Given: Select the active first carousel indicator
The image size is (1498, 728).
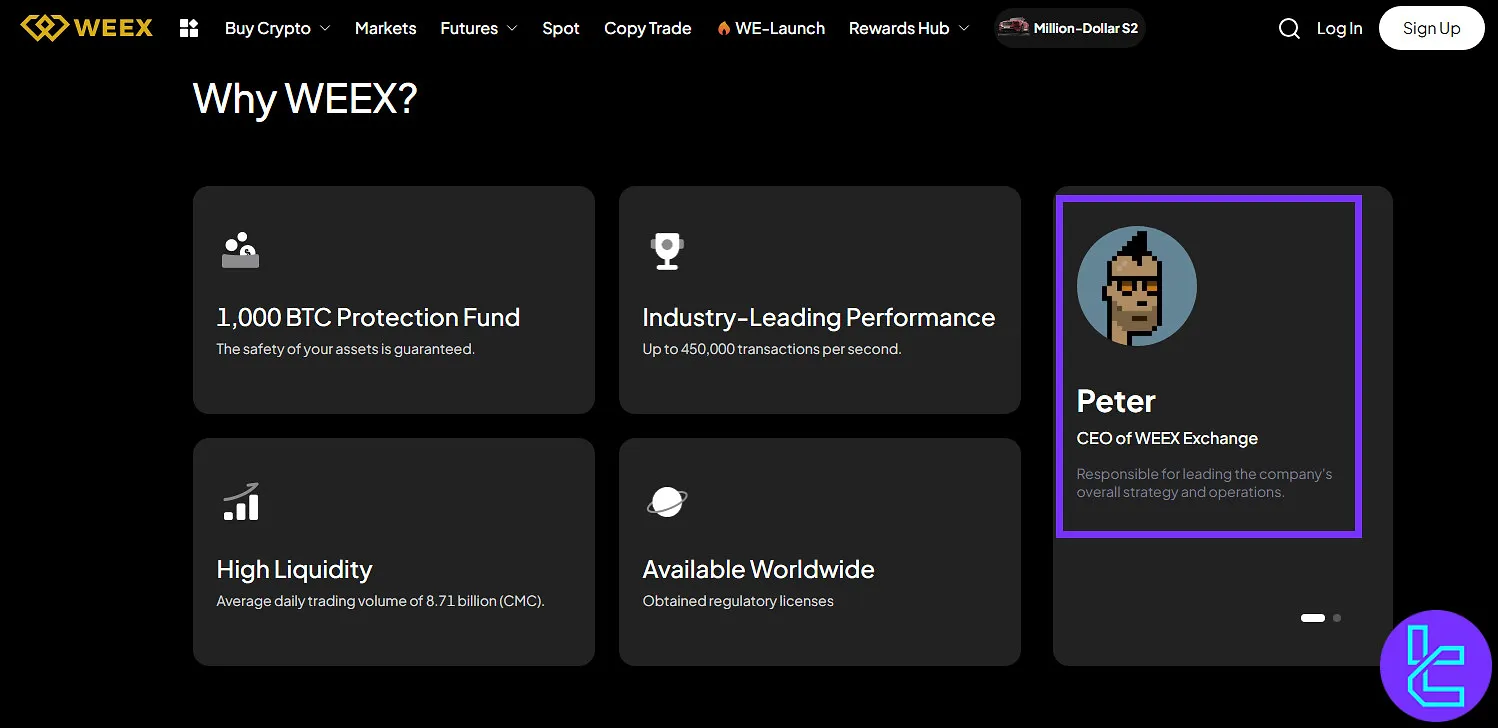Looking at the screenshot, I should [1313, 618].
